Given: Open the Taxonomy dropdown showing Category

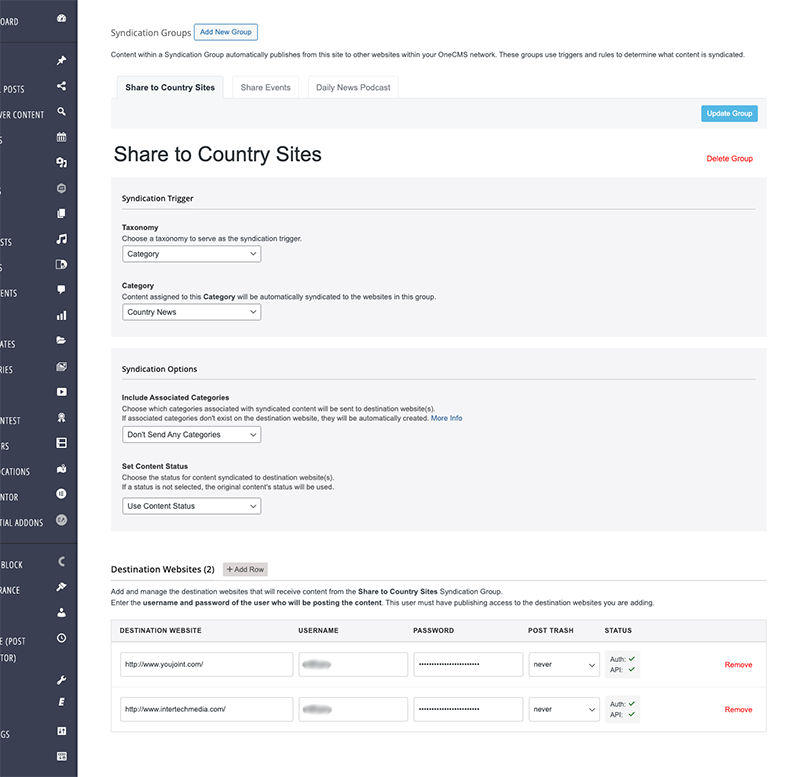Looking at the screenshot, I should coord(191,254).
